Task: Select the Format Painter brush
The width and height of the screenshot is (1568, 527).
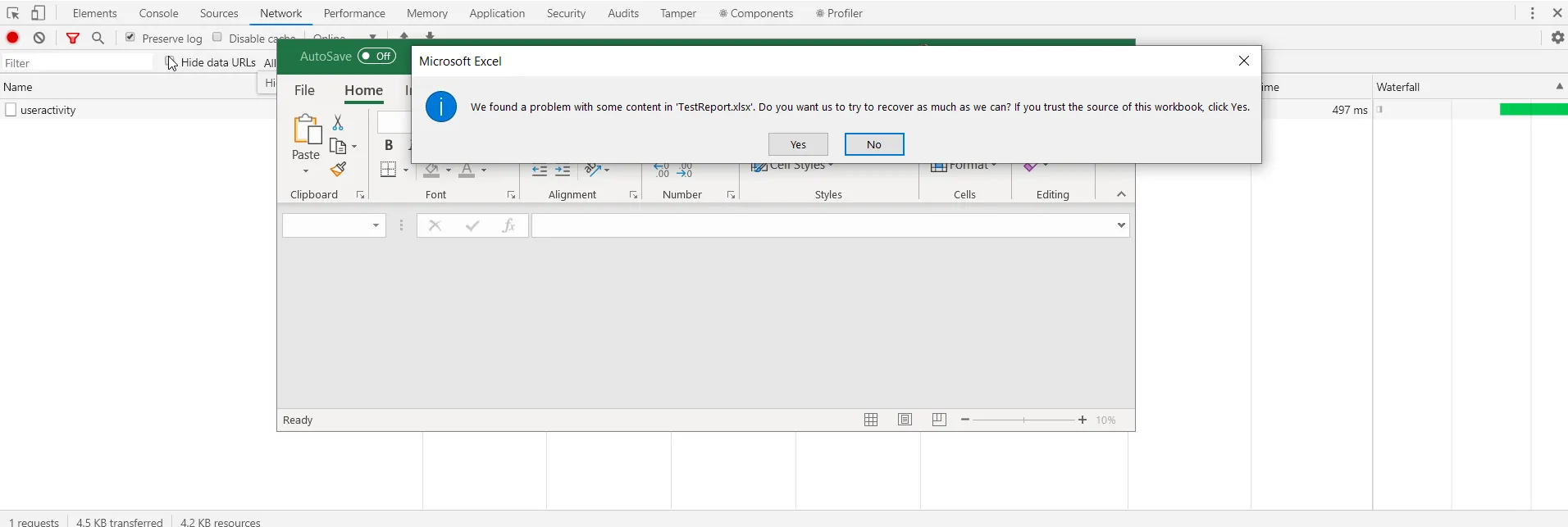Action: (338, 169)
